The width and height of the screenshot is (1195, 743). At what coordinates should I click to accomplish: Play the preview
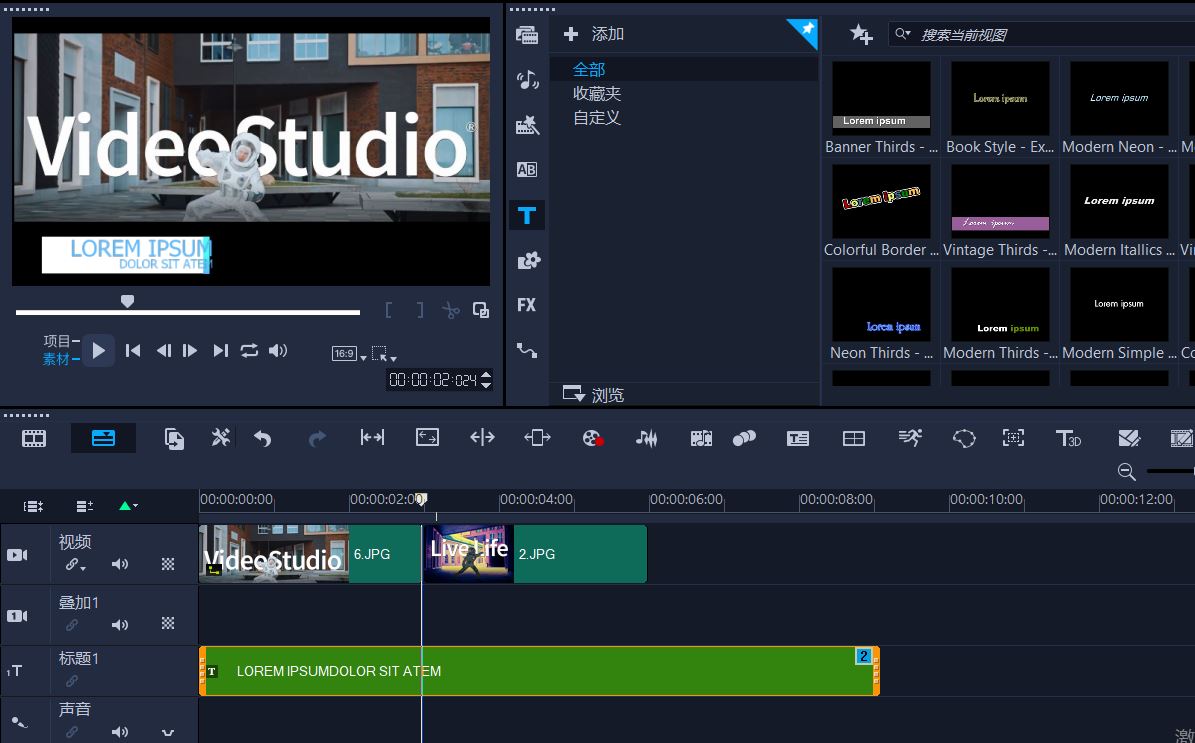[x=98, y=351]
